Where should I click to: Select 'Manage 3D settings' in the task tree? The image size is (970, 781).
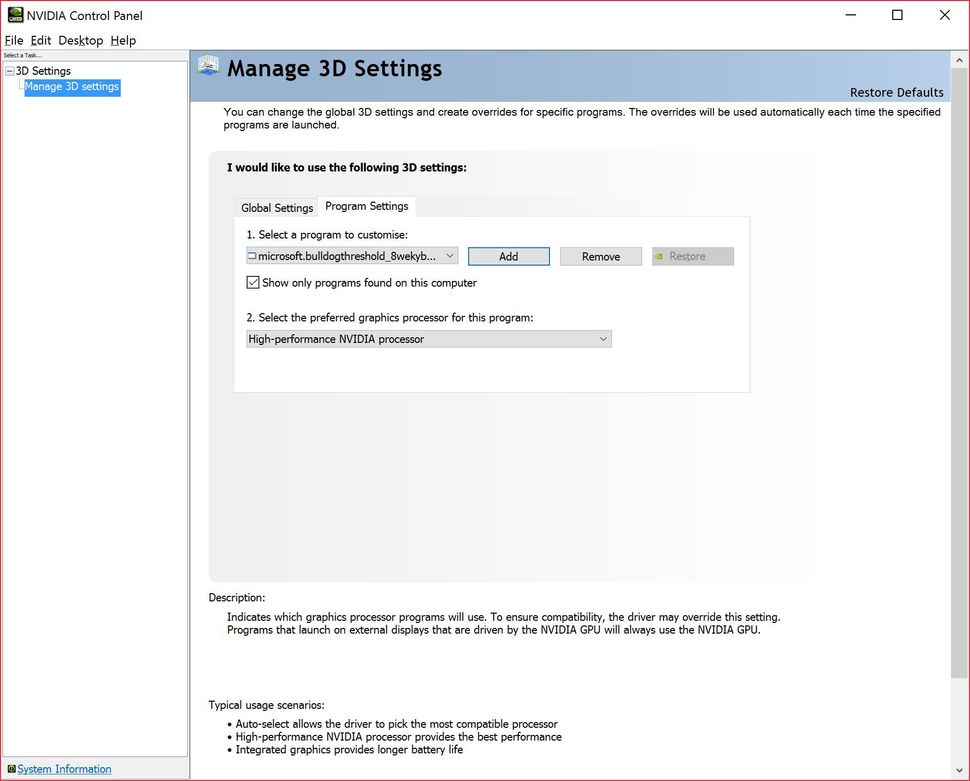pos(71,86)
